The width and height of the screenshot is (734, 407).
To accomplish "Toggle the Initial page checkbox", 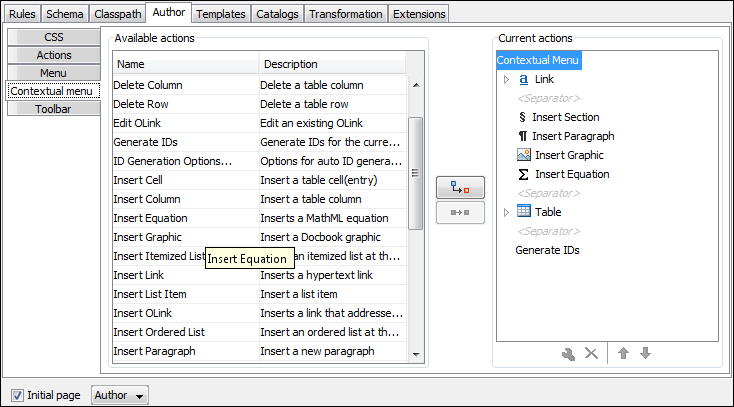I will point(17,395).
